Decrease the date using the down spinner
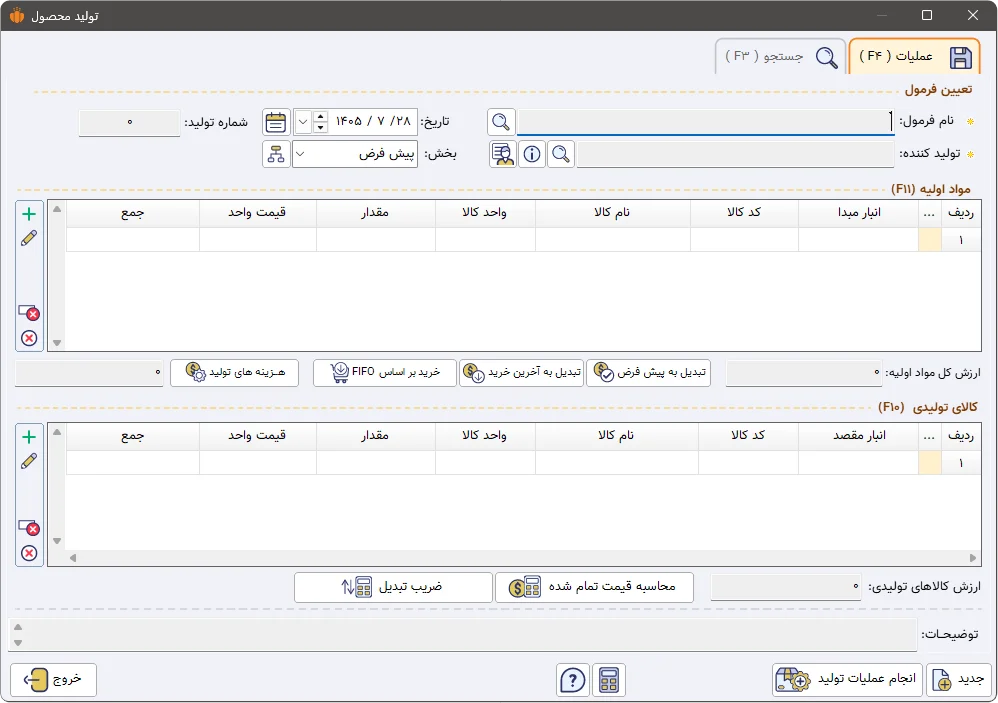Screen dimensions: 998x703 click(321, 127)
